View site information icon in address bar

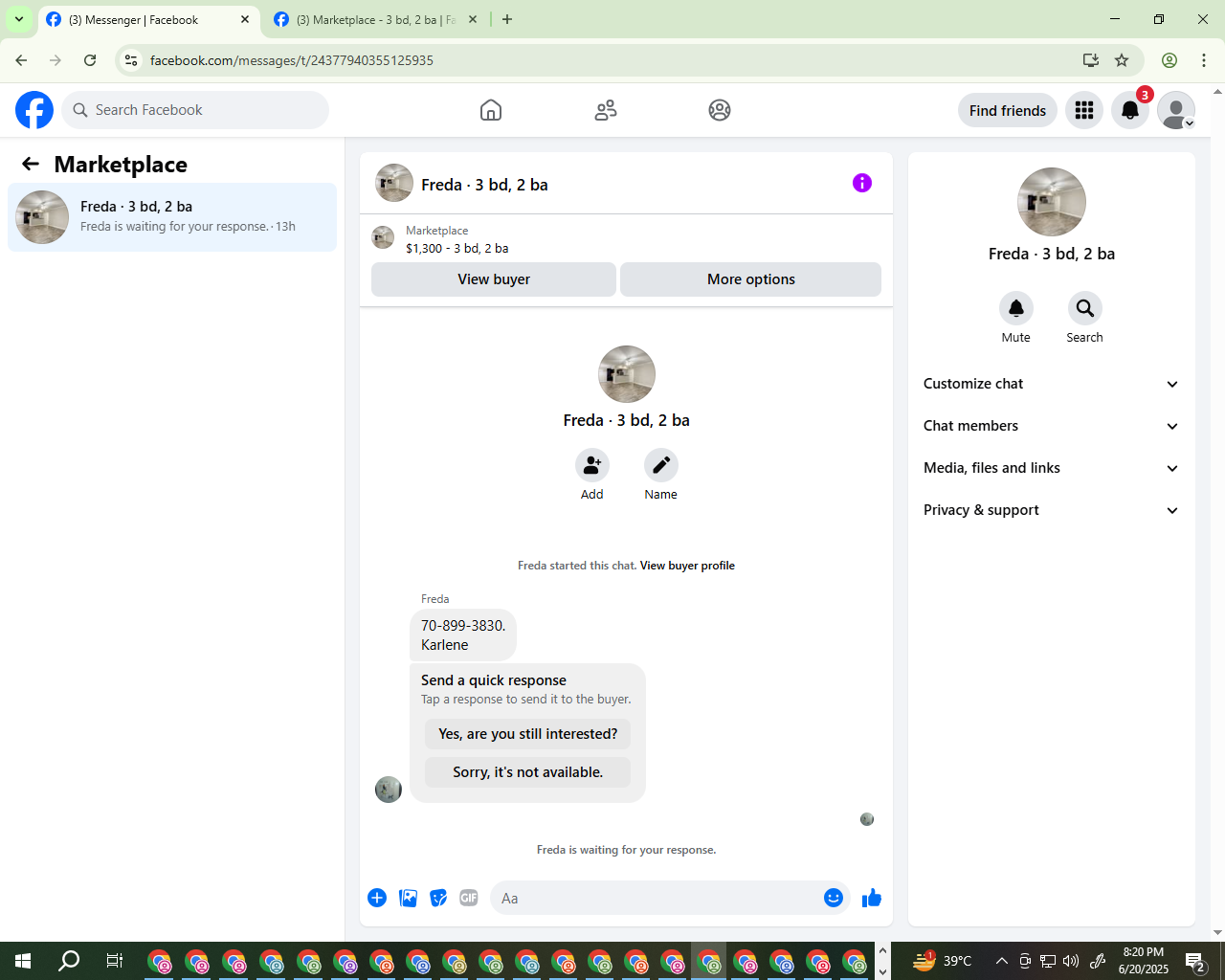click(x=131, y=60)
